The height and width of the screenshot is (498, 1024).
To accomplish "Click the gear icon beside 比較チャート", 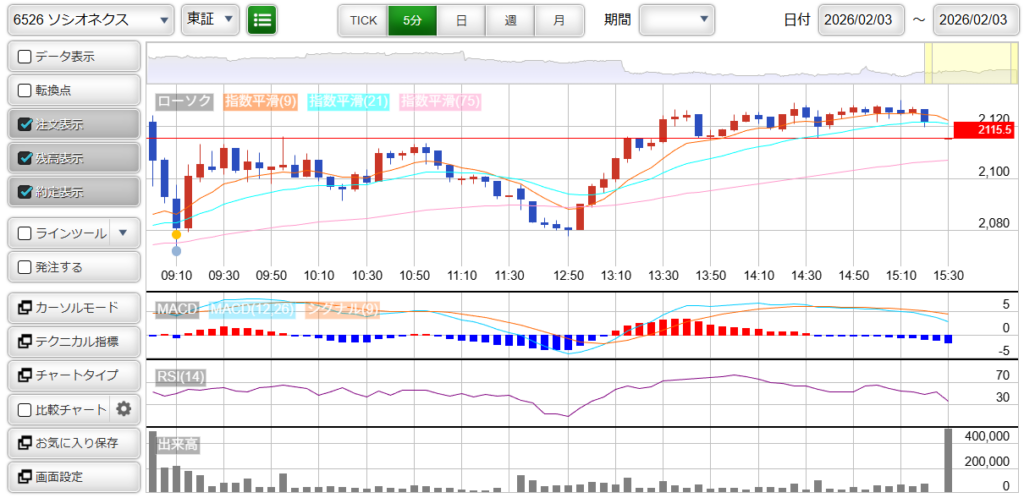I will click(x=124, y=409).
